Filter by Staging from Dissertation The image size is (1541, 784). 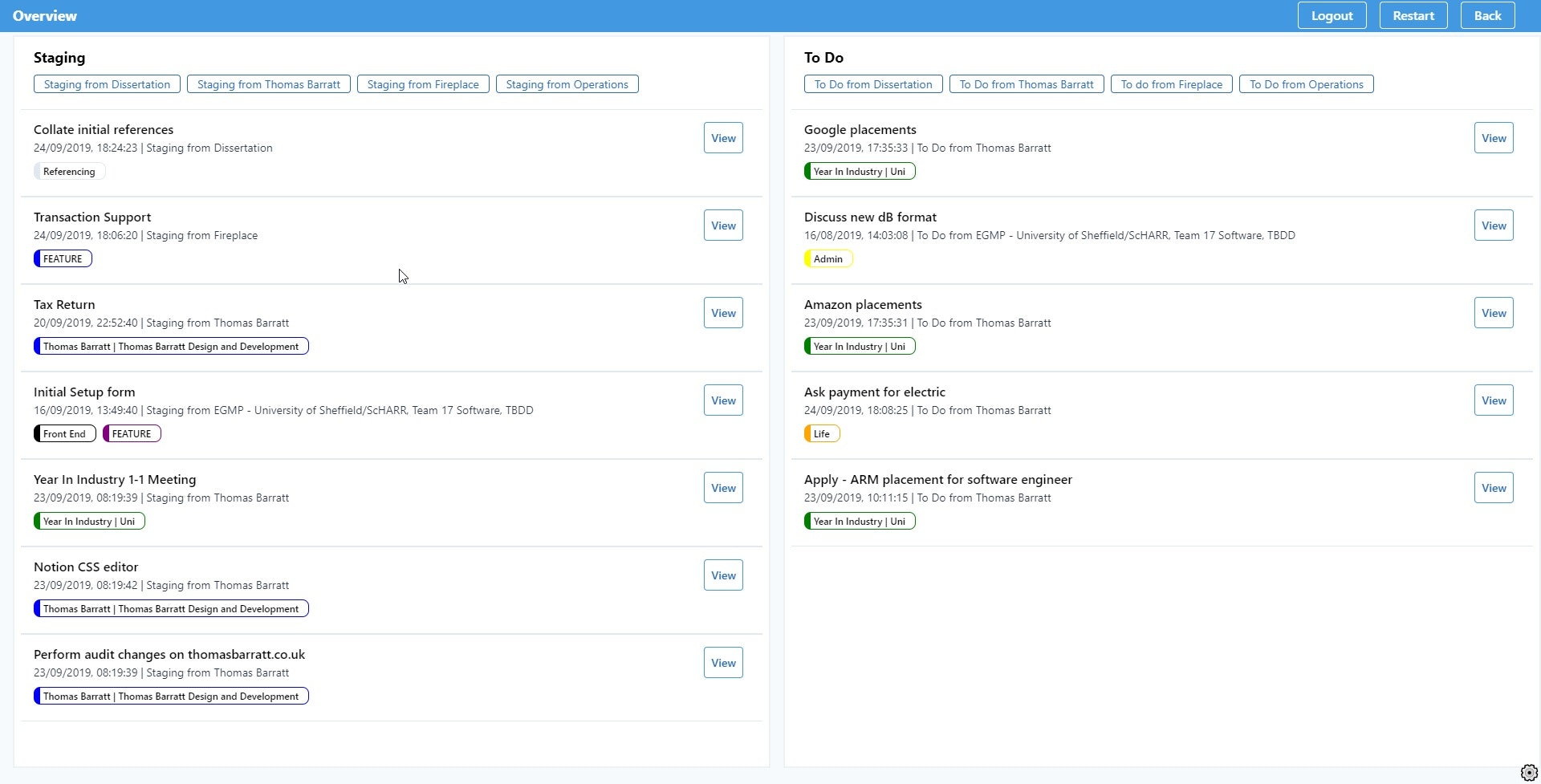tap(107, 84)
